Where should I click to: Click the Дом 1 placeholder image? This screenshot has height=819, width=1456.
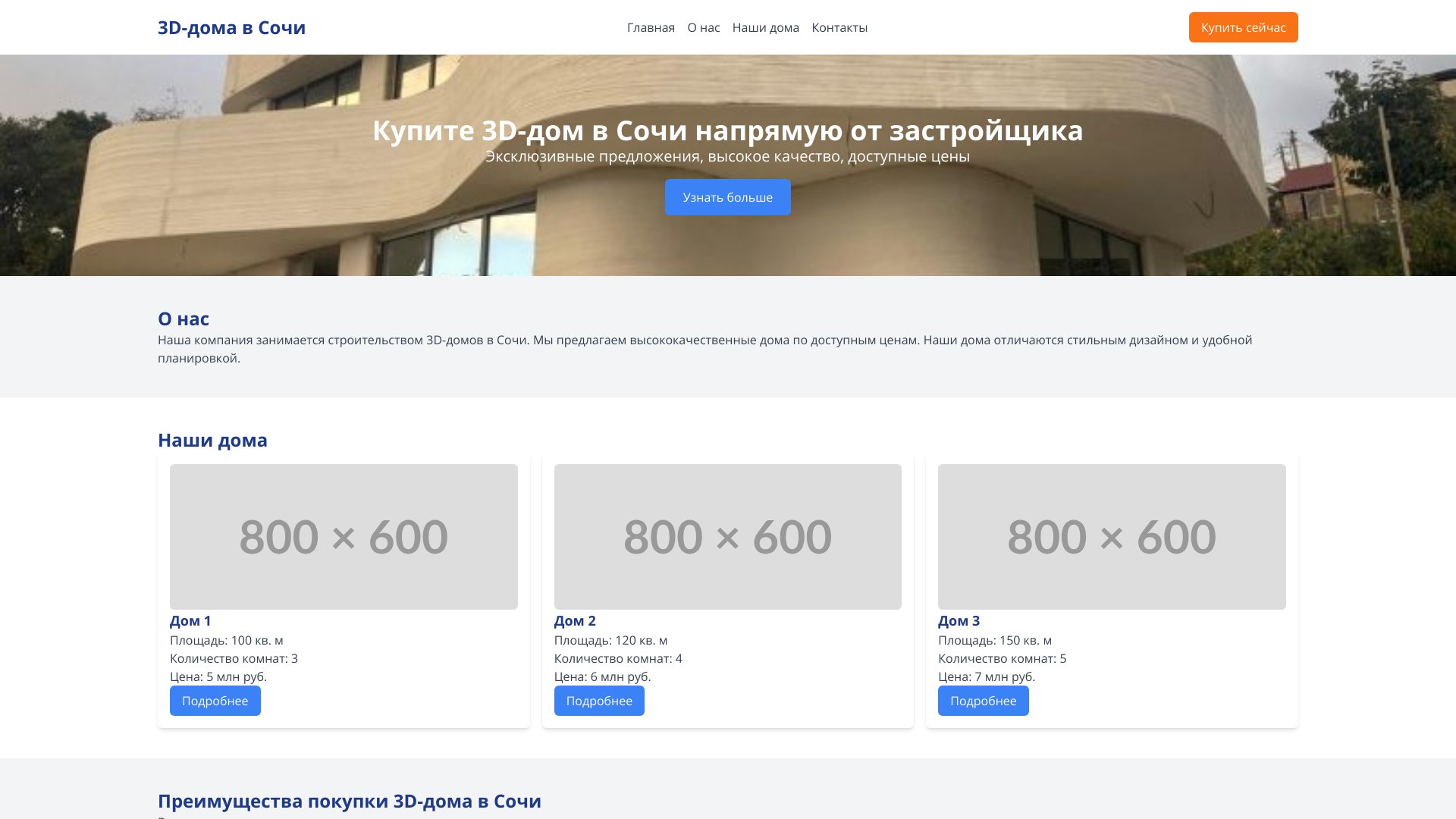(x=344, y=536)
